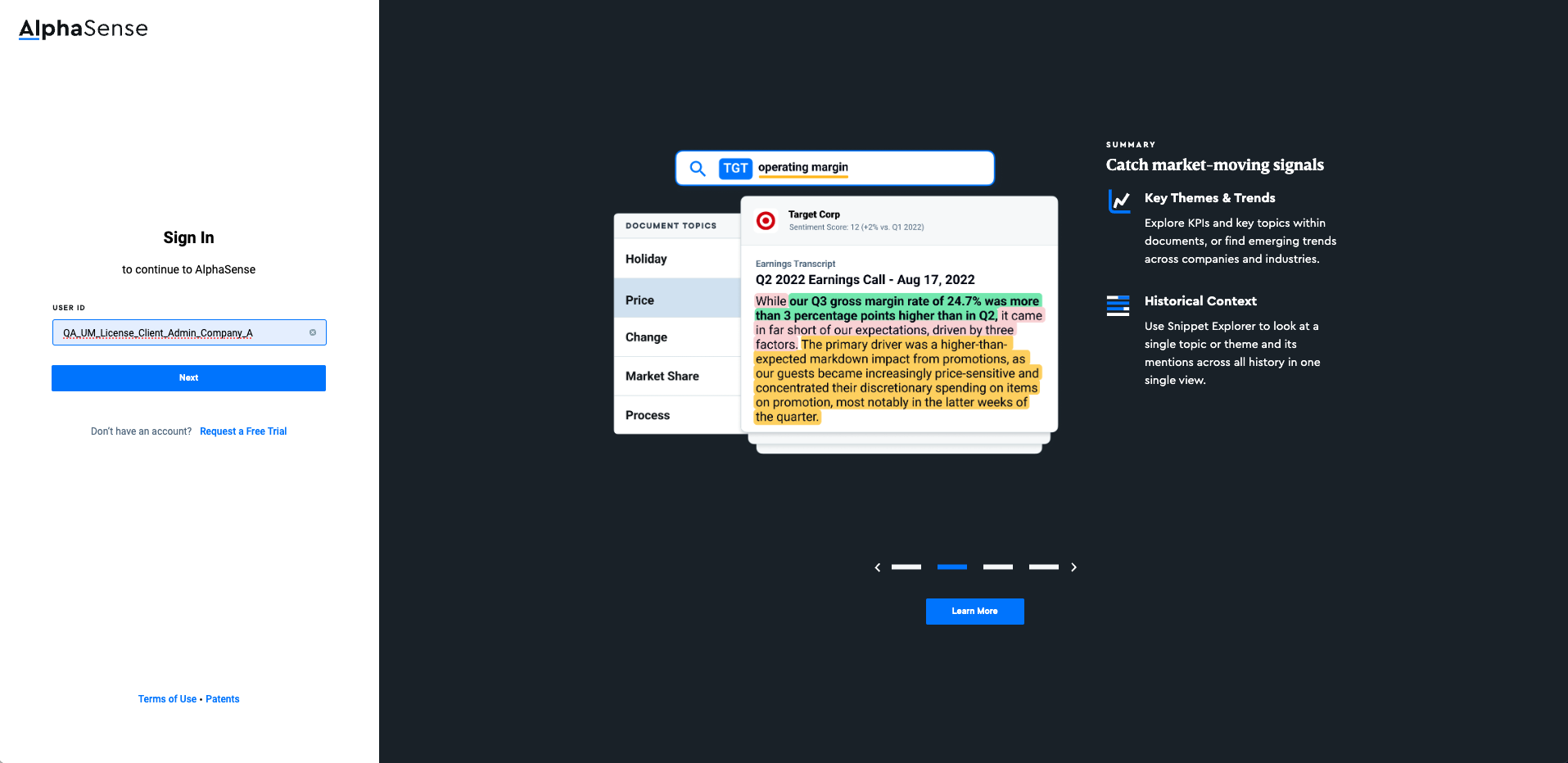
Task: Click the magnifier icon in the search illustration
Action: 698,169
